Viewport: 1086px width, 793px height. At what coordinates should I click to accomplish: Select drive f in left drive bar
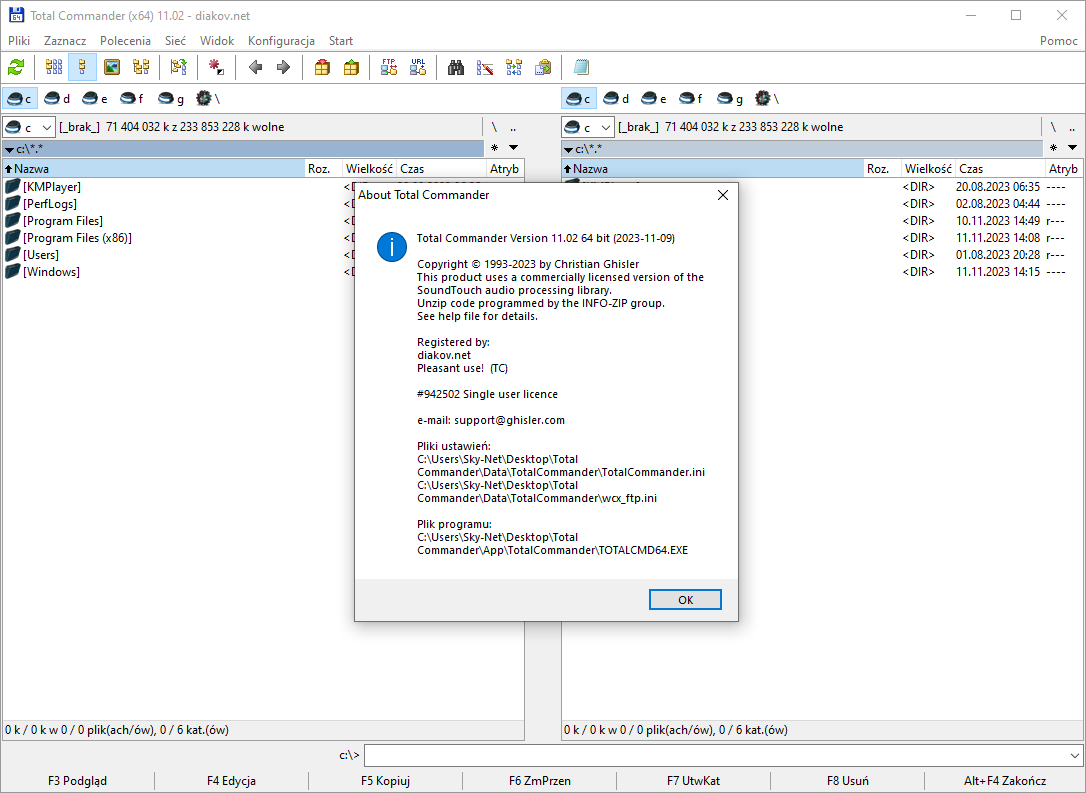(x=132, y=99)
